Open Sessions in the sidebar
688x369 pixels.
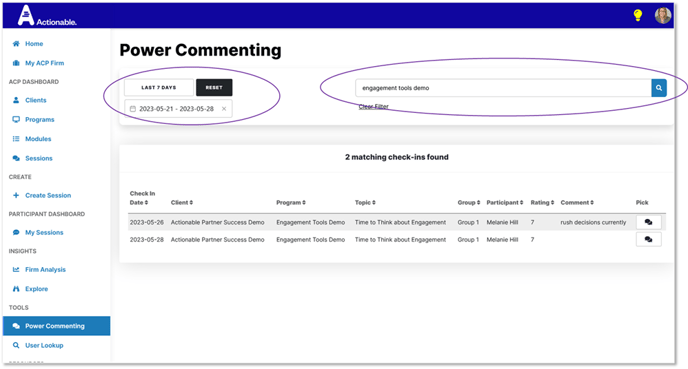[x=39, y=158]
